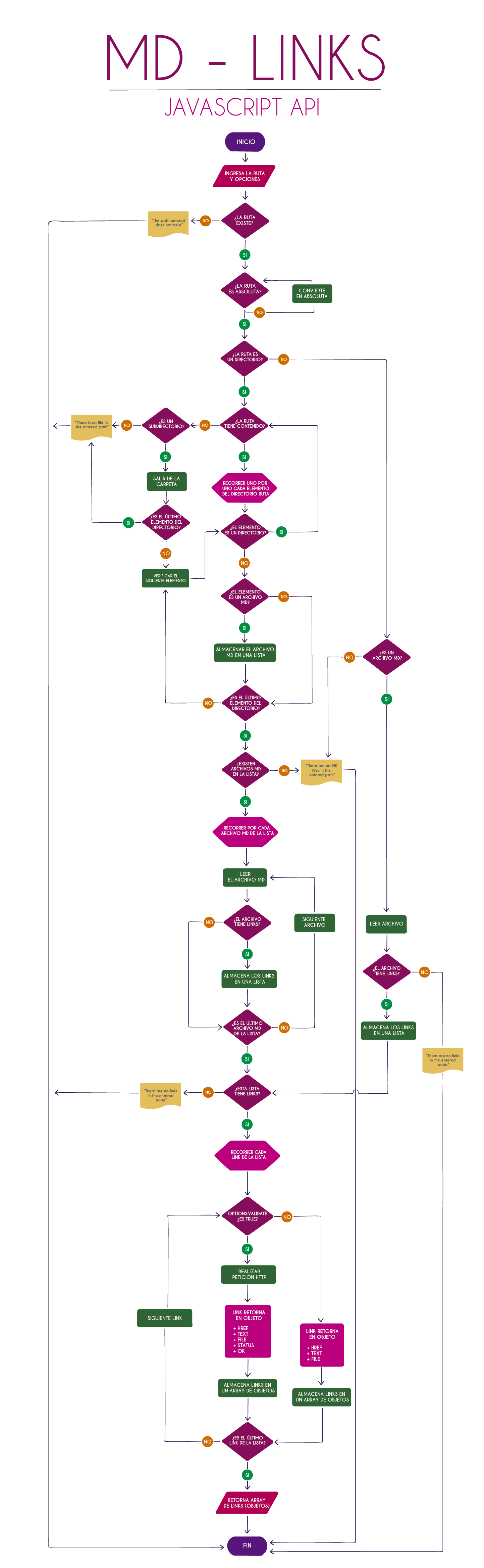Click the 'The path entered does not exist' note
This screenshot has height=1568, width=484.
tap(168, 224)
